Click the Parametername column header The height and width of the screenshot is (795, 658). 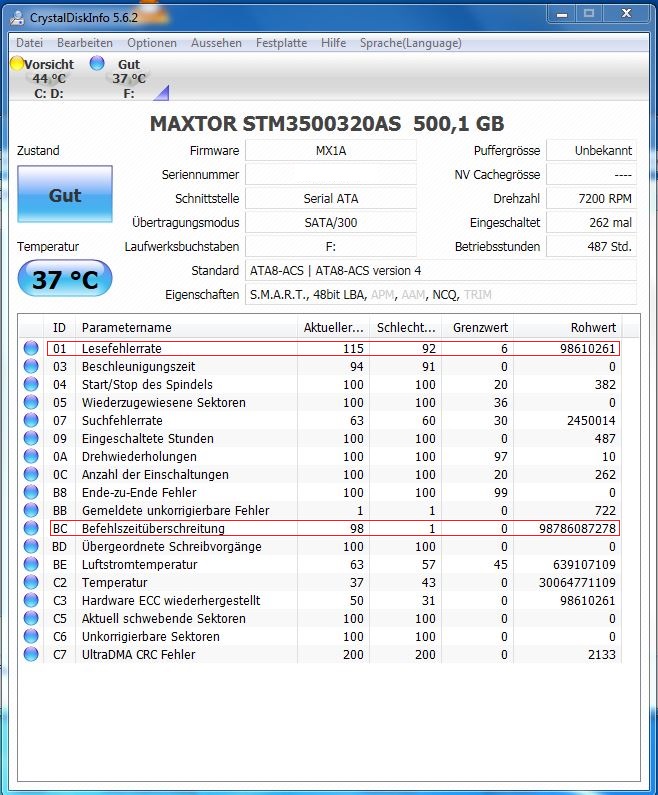(x=186, y=328)
